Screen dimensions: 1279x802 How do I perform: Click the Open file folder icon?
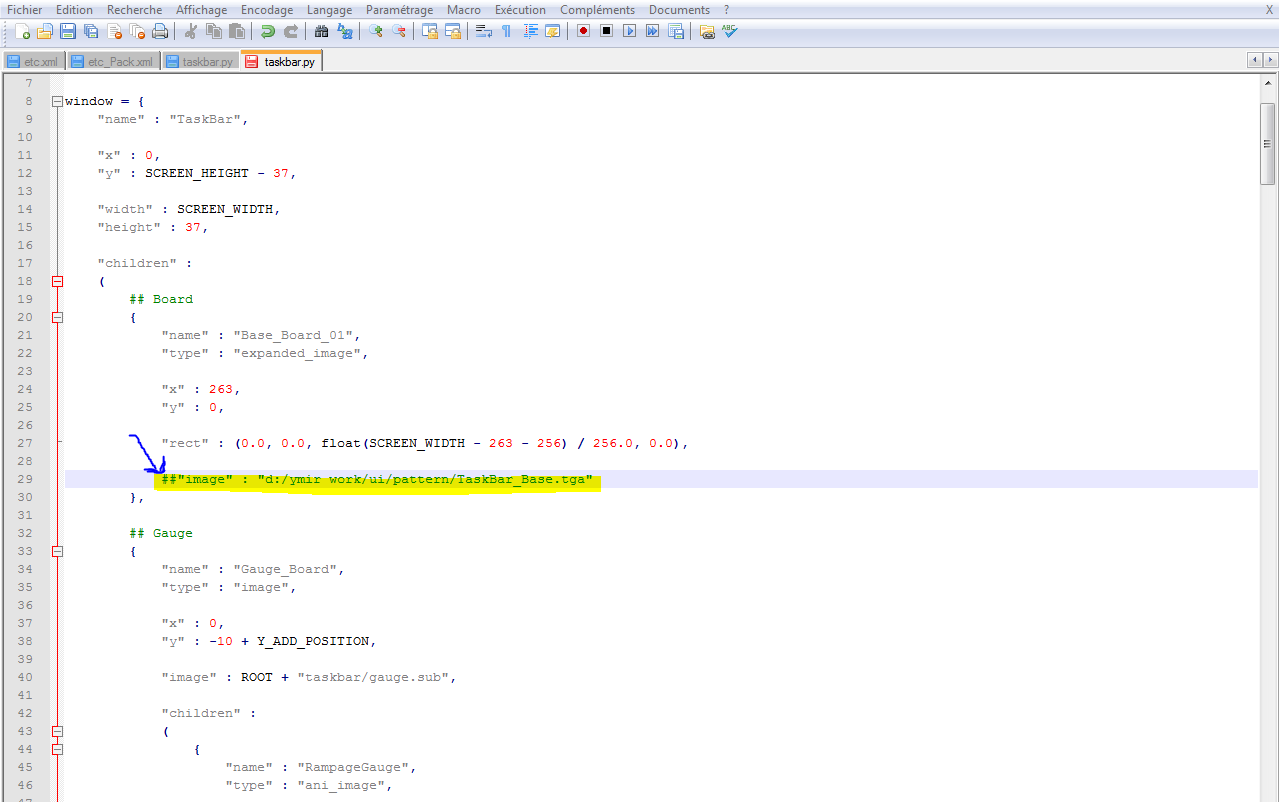click(x=44, y=31)
